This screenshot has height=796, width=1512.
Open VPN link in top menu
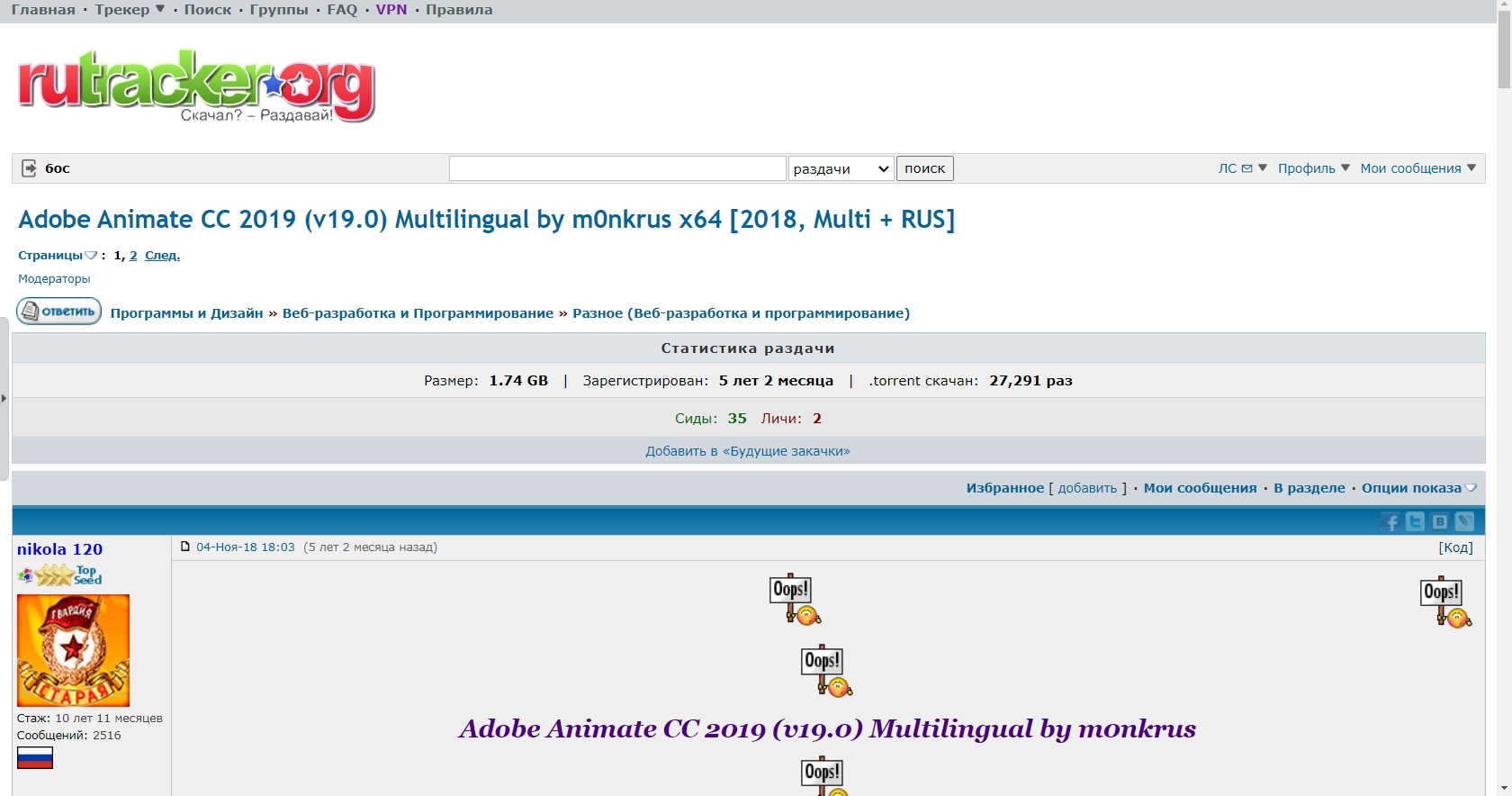pyautogui.click(x=391, y=10)
